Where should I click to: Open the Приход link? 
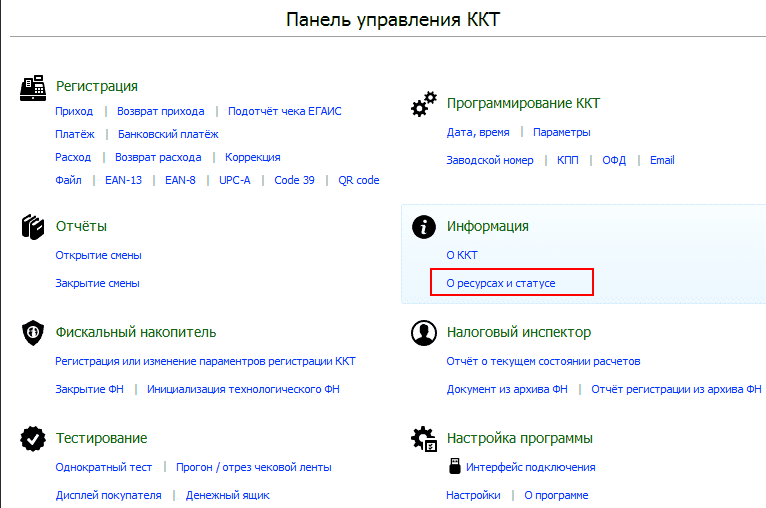coord(74,111)
